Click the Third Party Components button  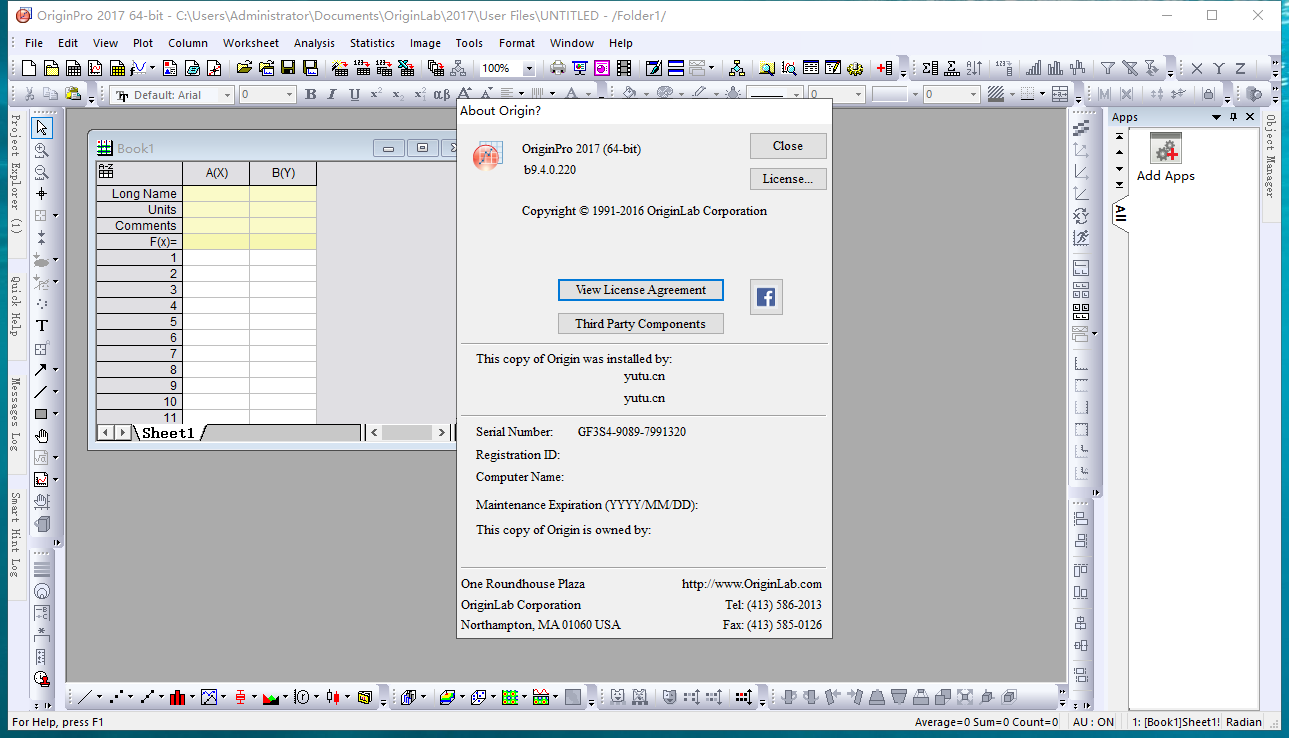coord(640,324)
